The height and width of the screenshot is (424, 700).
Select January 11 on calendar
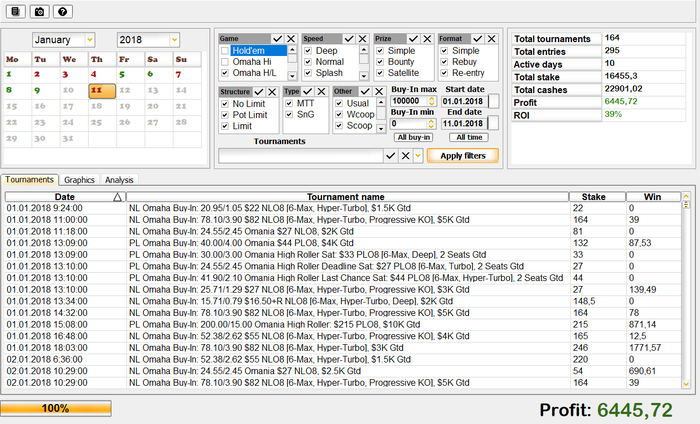point(102,91)
